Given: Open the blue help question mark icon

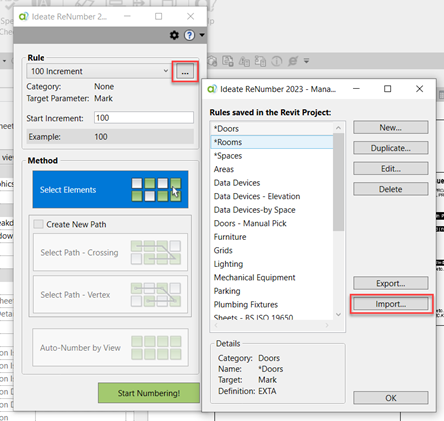Looking at the screenshot, I should coord(189,35).
